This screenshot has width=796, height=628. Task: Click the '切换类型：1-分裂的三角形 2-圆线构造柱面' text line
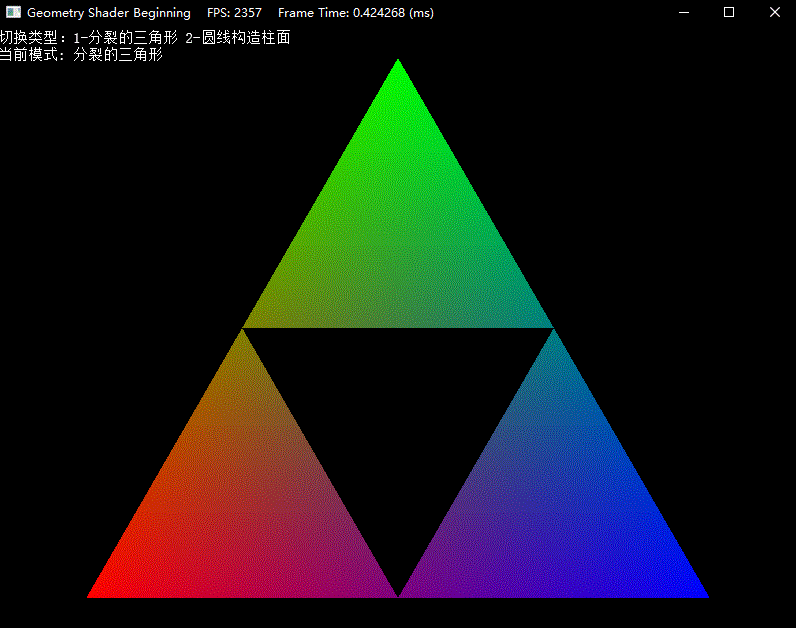pyautogui.click(x=145, y=38)
